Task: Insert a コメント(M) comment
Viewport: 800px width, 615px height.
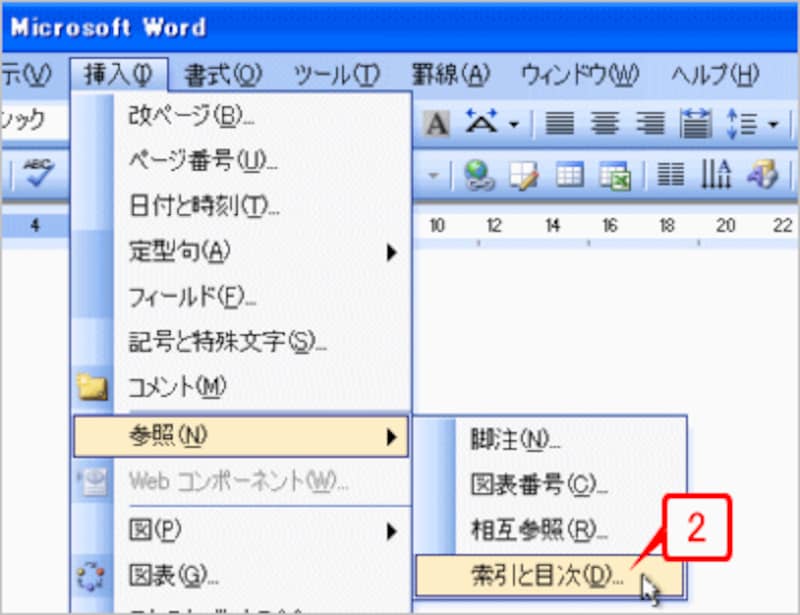Action: [241, 387]
